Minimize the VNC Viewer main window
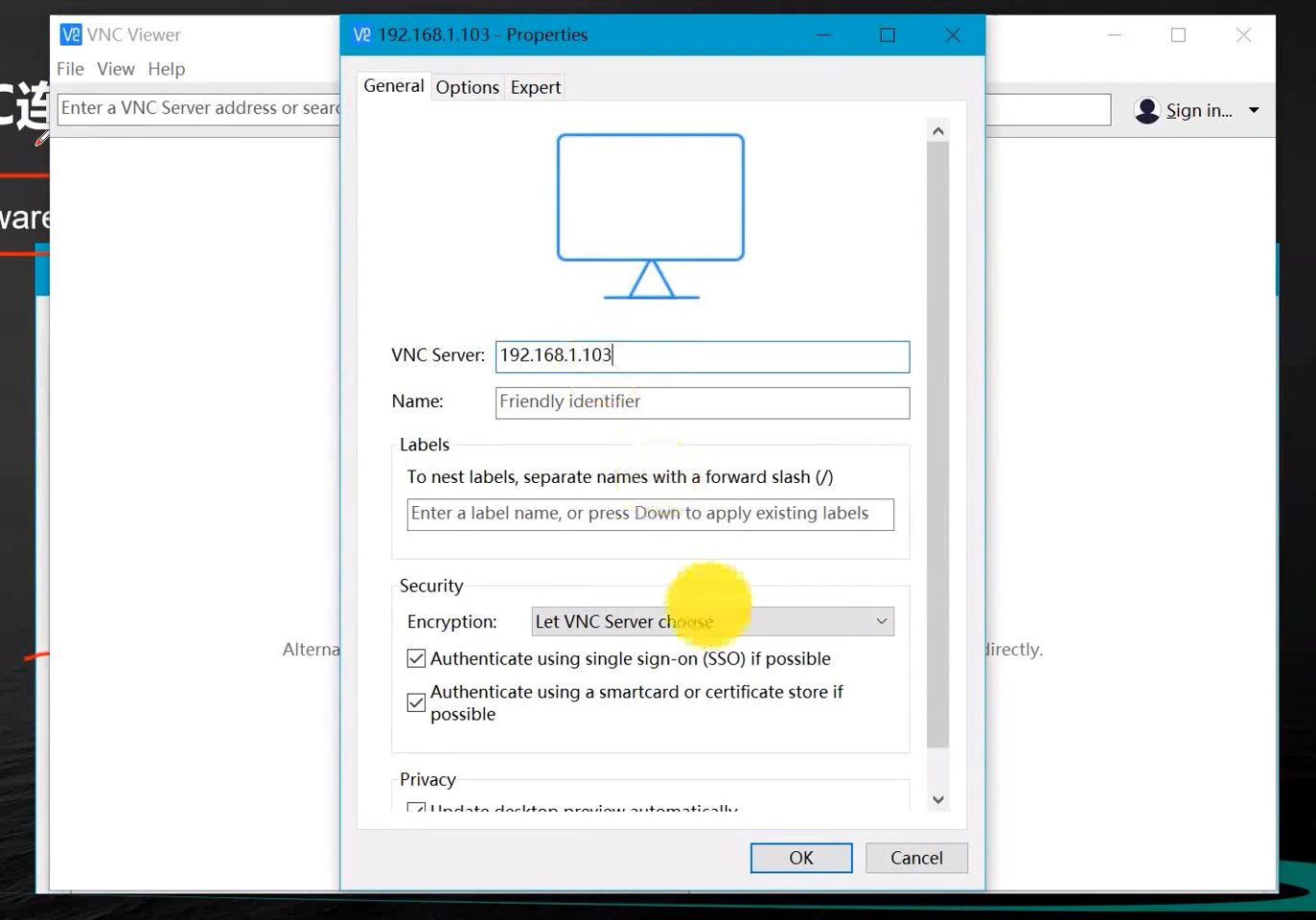1316x920 pixels. pos(1115,35)
